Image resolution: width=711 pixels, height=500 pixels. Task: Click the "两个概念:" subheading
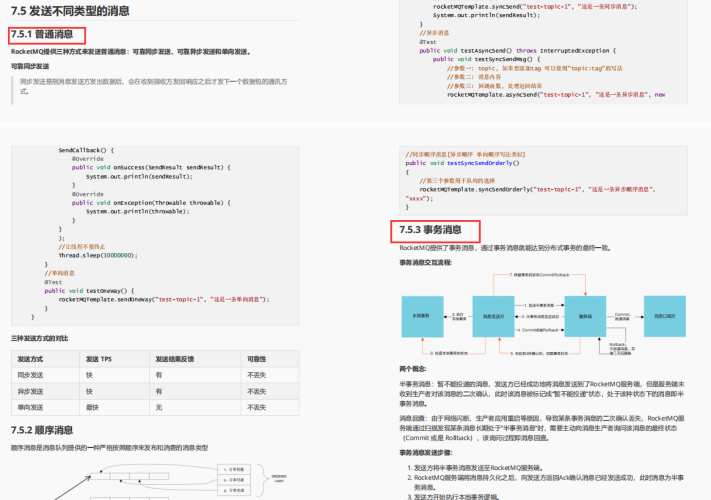[x=413, y=369]
